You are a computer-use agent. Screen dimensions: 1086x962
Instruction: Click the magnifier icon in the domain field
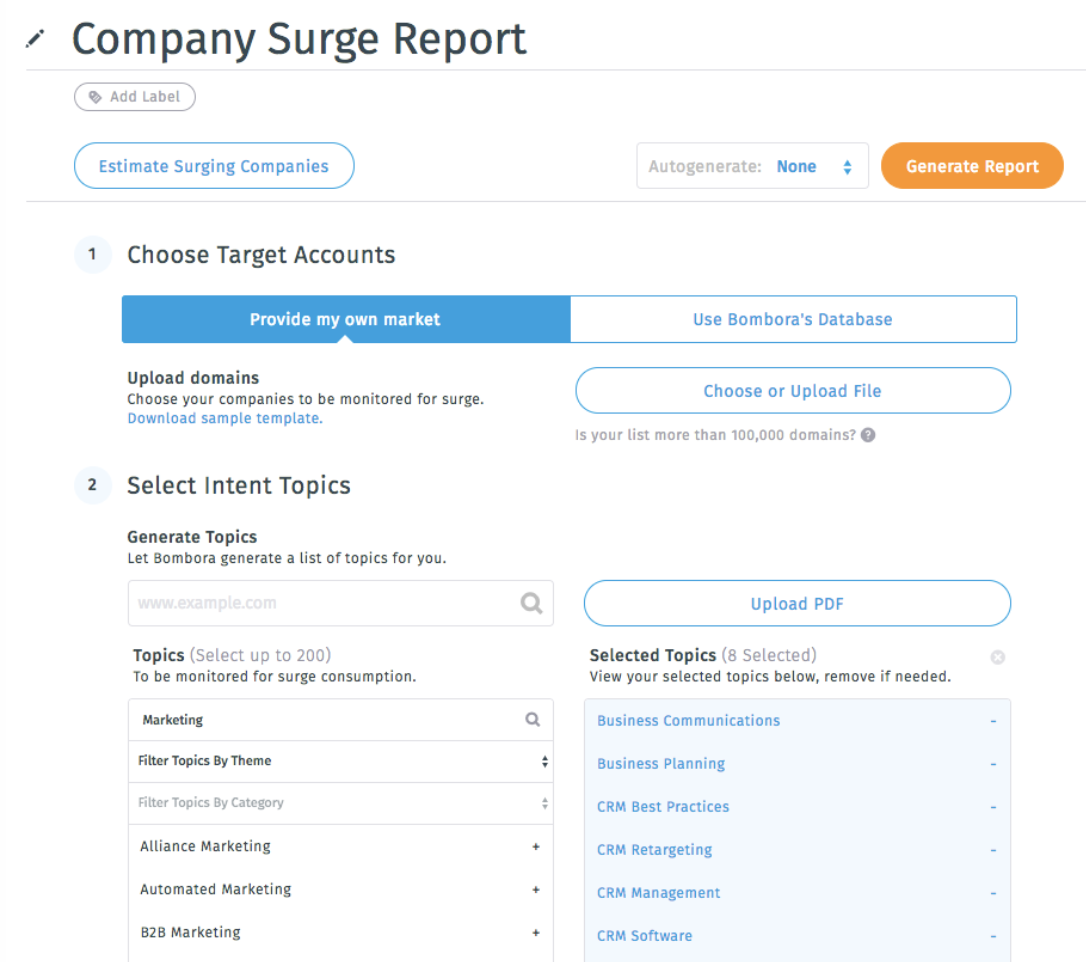531,603
